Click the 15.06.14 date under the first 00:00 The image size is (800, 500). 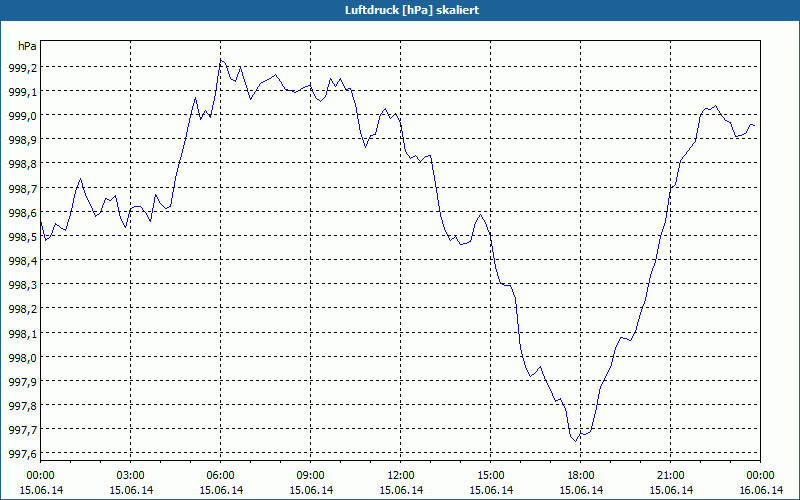41,490
